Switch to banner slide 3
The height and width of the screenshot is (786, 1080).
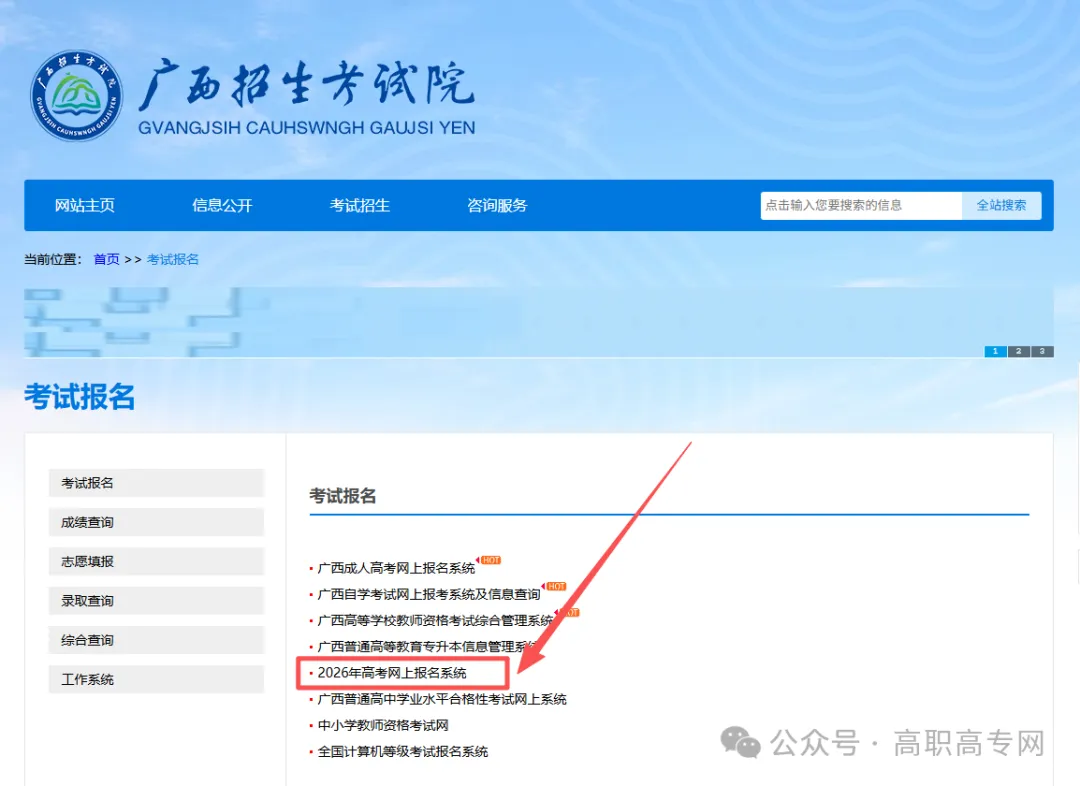point(1042,351)
